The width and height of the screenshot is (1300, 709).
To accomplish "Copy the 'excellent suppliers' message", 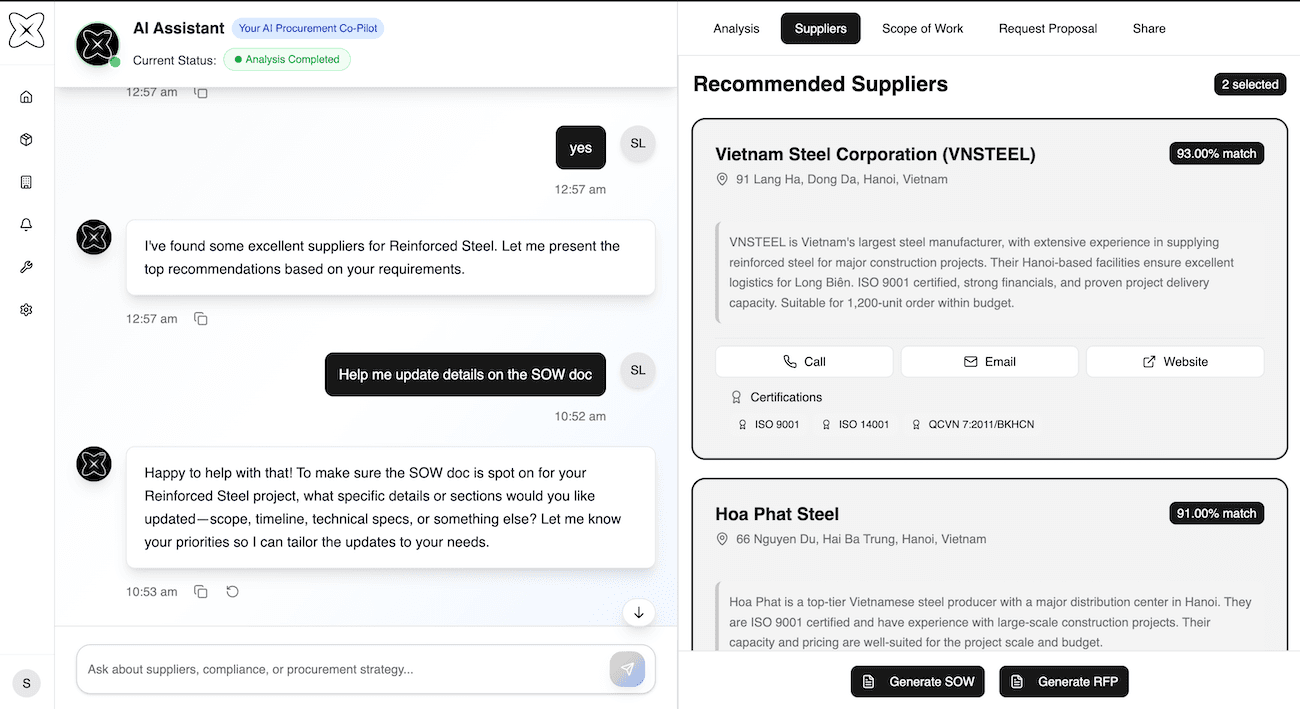I will pos(201,319).
